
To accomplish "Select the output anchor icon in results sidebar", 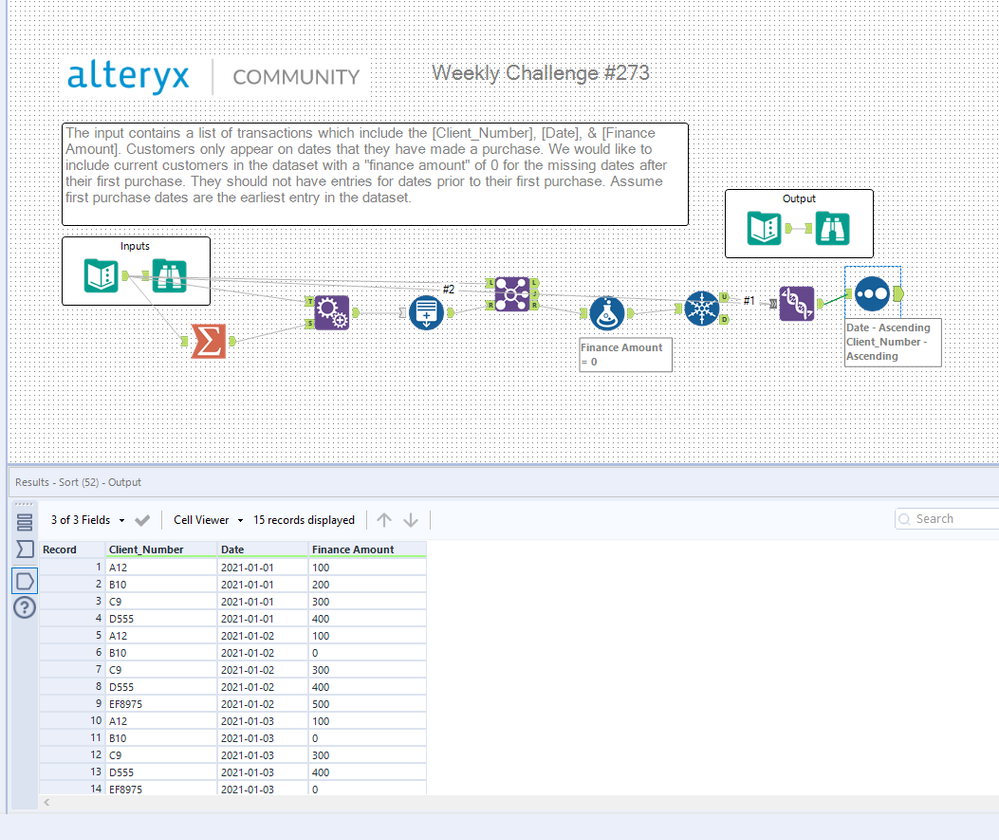I will tap(24, 581).
